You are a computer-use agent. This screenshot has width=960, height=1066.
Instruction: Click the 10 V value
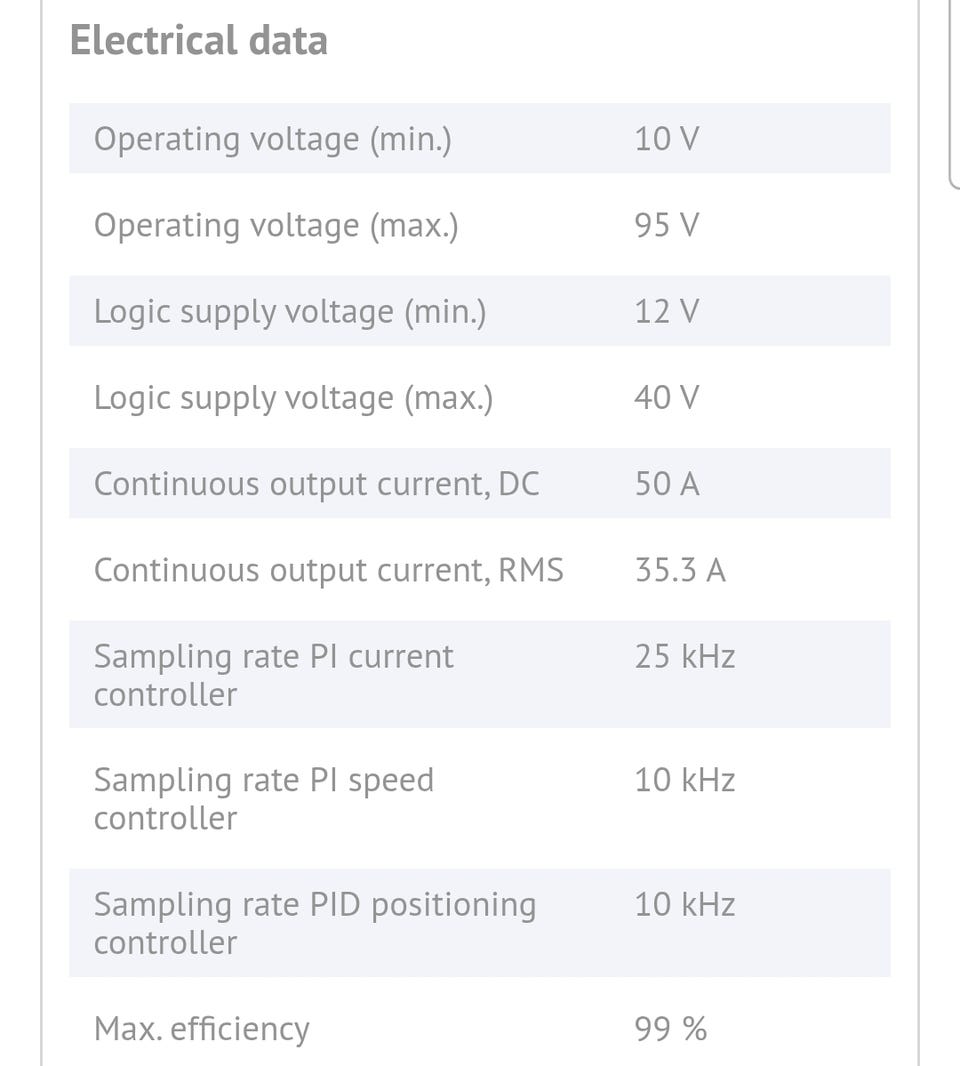click(666, 139)
